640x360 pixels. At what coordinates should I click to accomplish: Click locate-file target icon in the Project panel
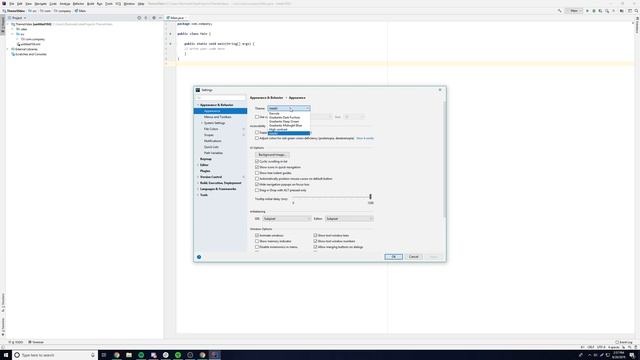coord(139,18)
